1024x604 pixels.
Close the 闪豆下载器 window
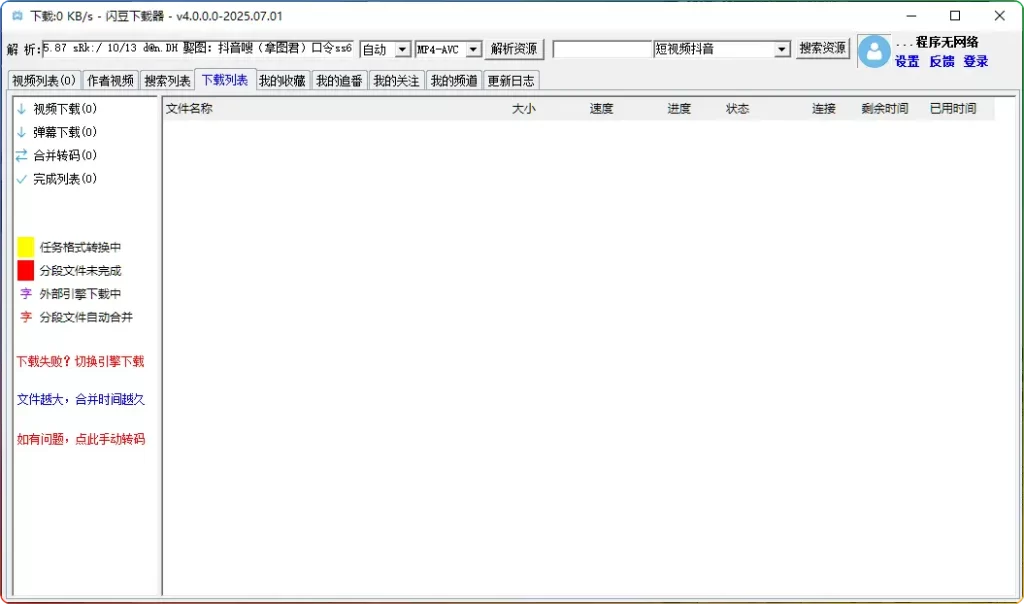(999, 16)
